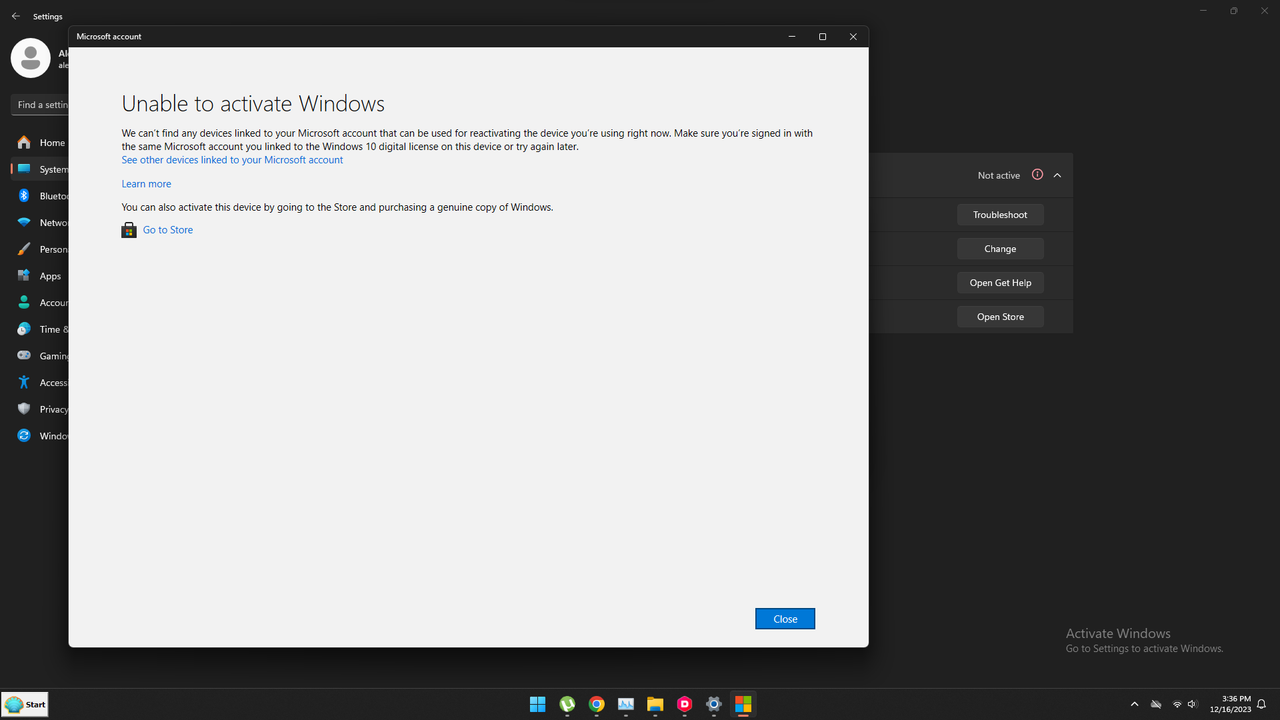This screenshot has height=720, width=1280.
Task: Click the Find a setting search box
Action: (40, 105)
